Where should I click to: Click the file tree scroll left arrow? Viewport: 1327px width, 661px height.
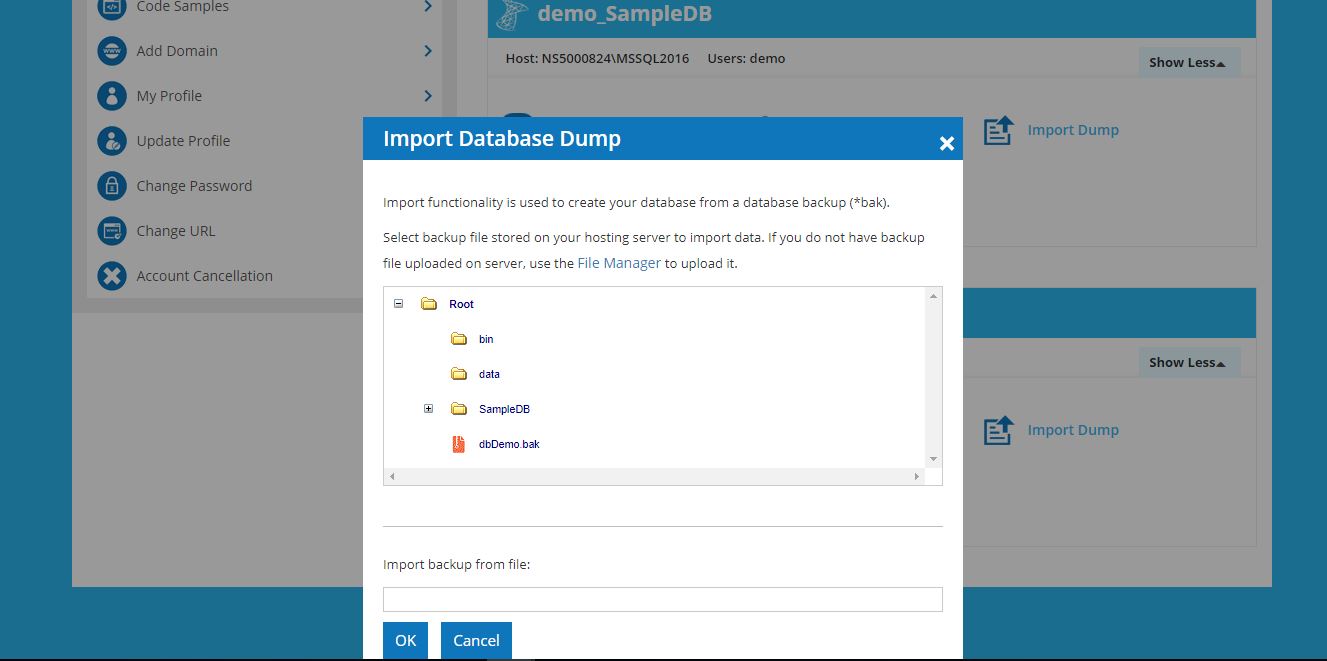[392, 477]
